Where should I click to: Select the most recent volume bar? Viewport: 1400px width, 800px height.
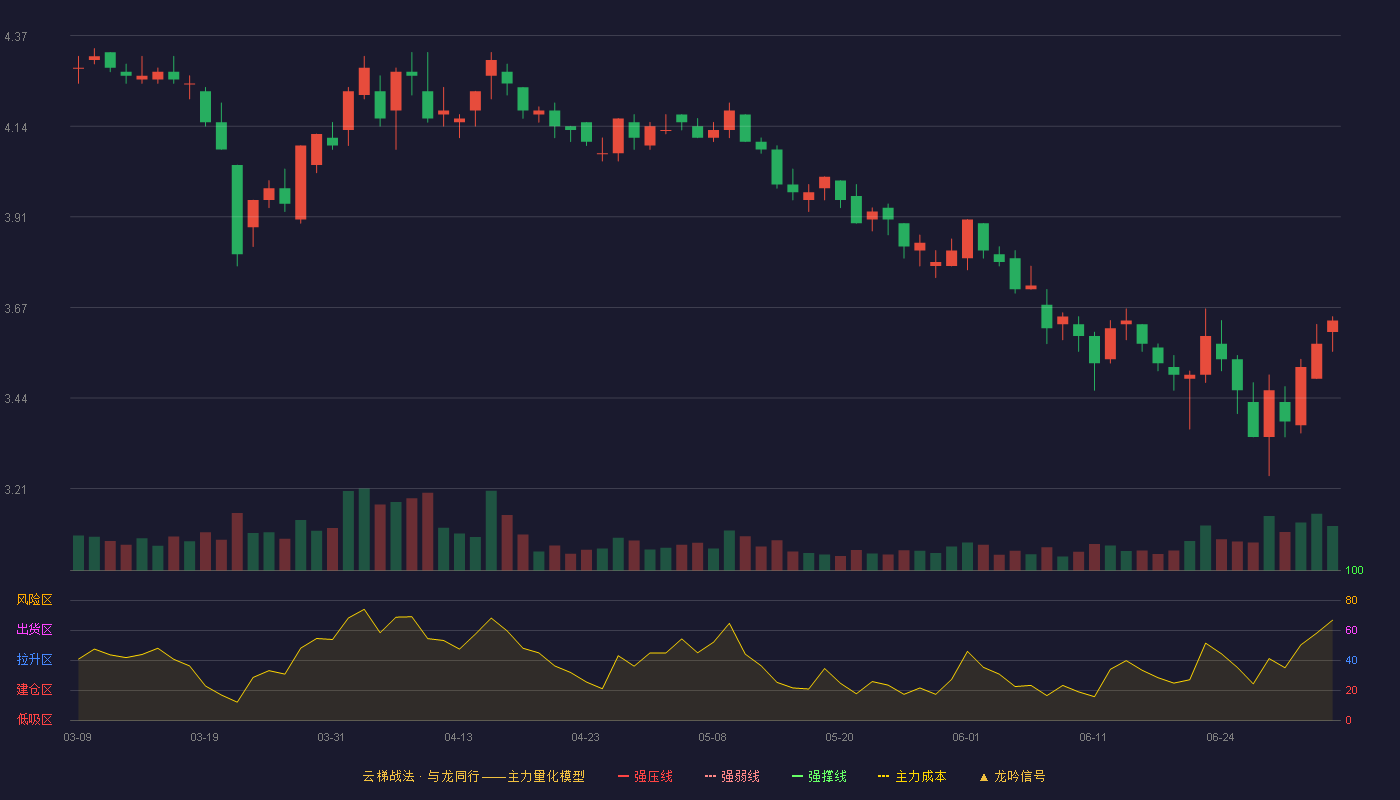(x=1332, y=548)
